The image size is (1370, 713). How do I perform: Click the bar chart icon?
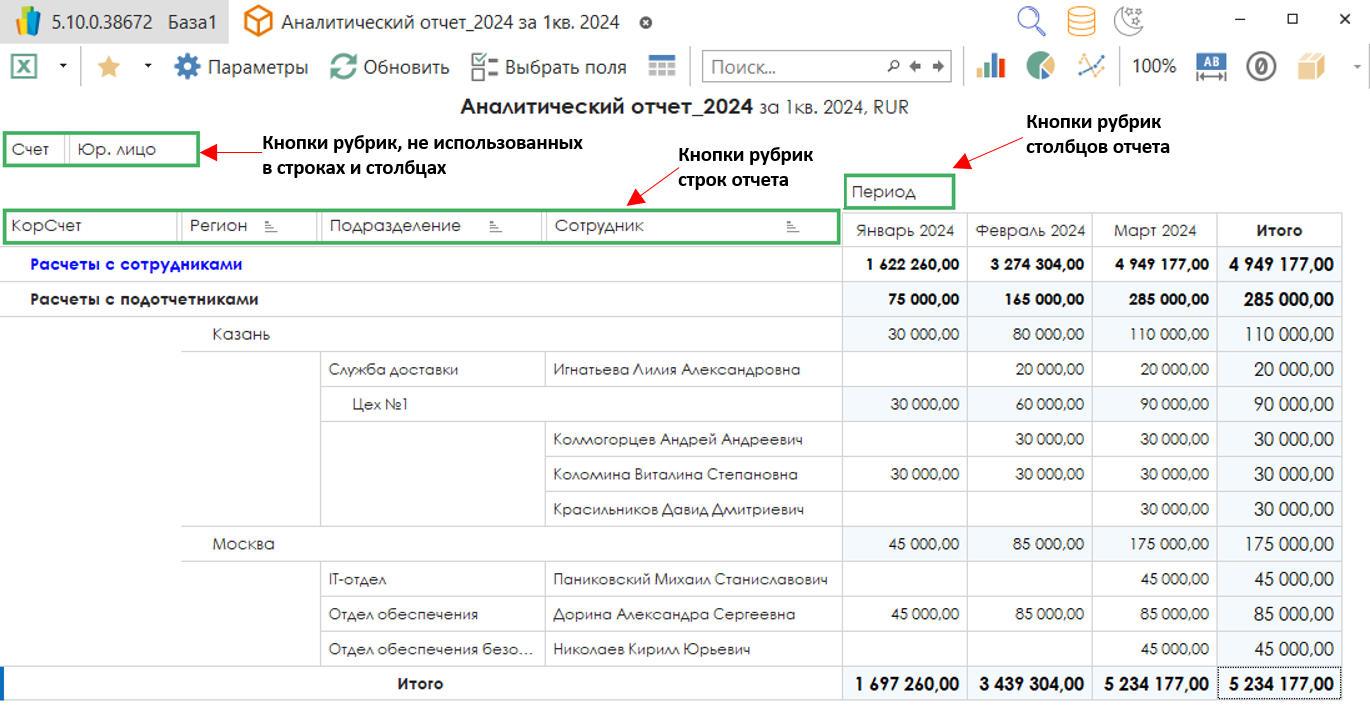[990, 67]
